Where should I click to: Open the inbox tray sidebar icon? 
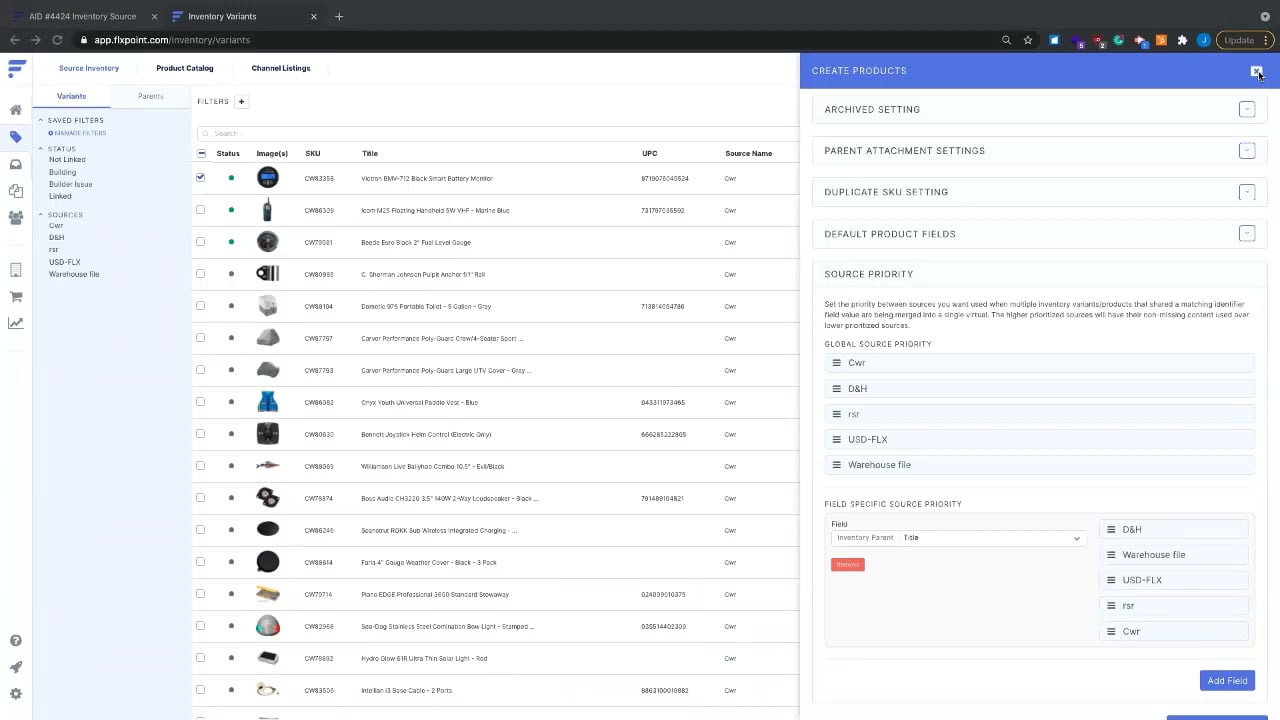click(16, 164)
